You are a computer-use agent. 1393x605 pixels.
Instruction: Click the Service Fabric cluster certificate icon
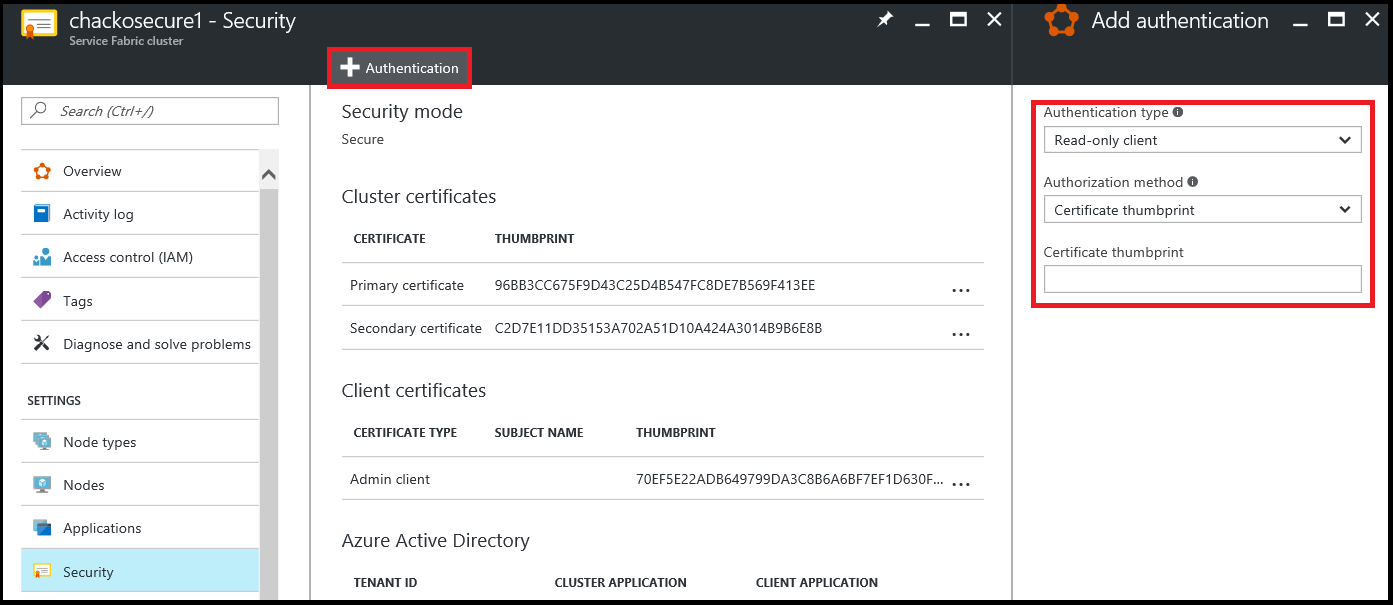(39, 24)
